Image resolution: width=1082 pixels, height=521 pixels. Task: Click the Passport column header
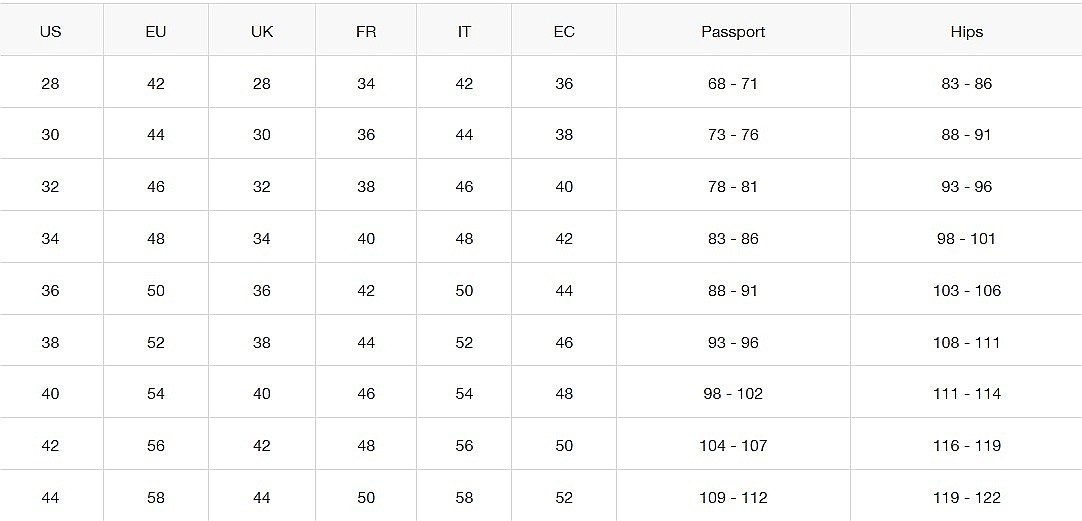pos(733,32)
